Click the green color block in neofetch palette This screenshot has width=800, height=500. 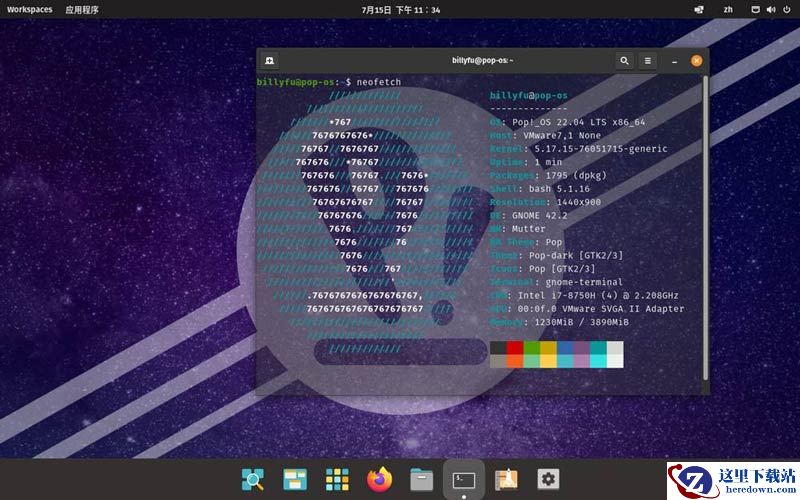[x=532, y=348]
